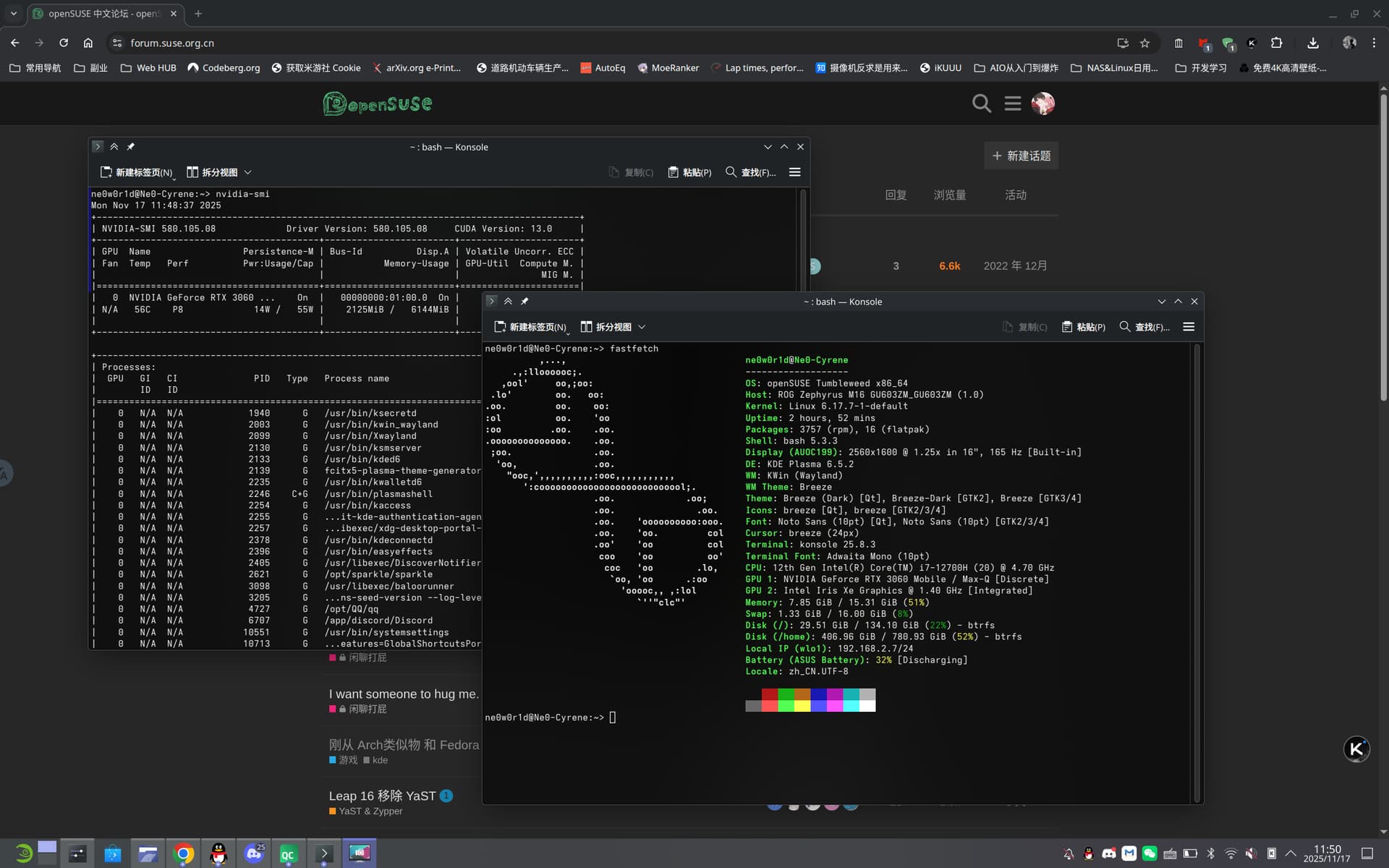
Task: Toggle pin on the fastfetch Konsole window
Action: (525, 302)
